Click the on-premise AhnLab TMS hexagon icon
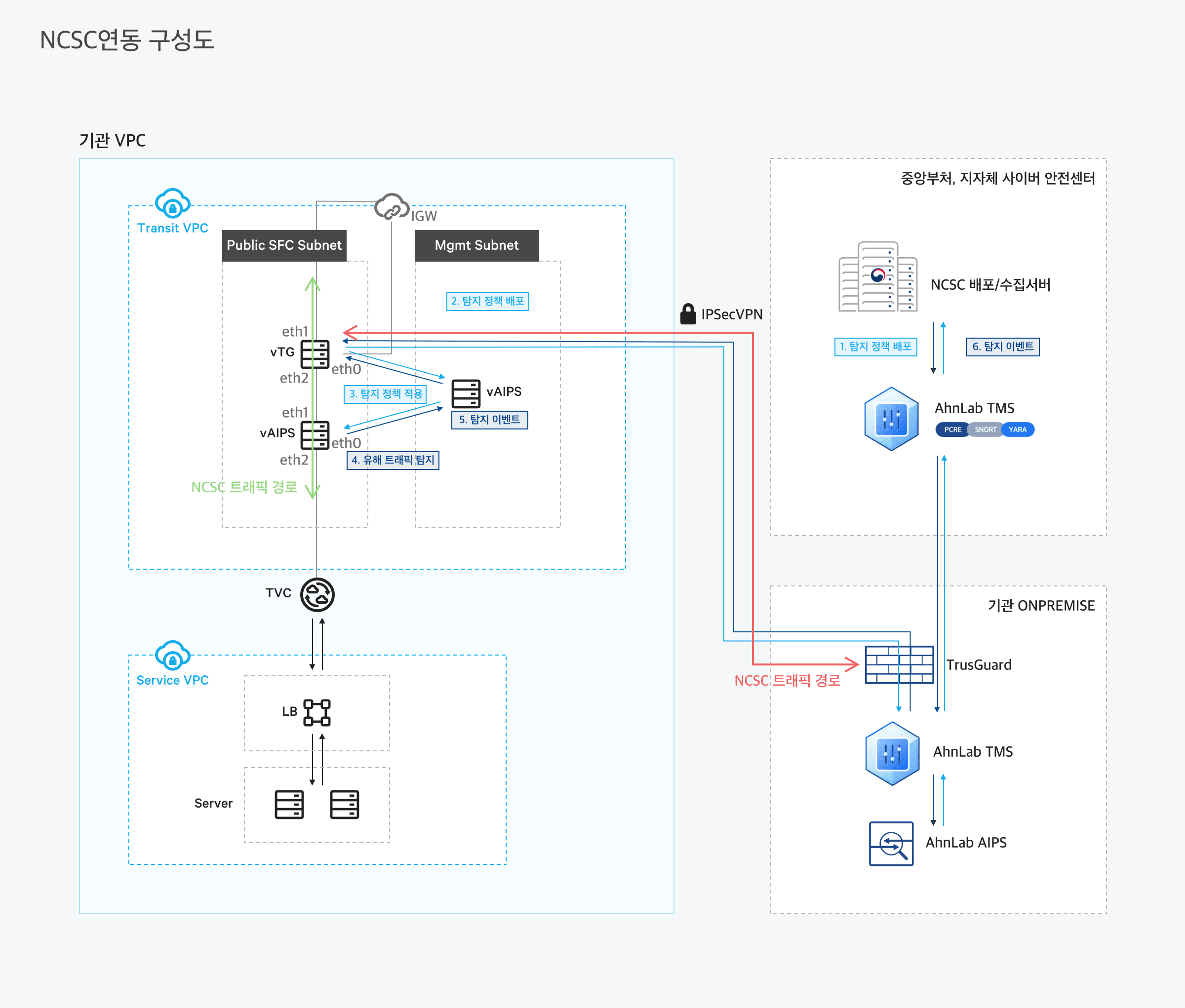Image resolution: width=1185 pixels, height=1008 pixels. 892,753
